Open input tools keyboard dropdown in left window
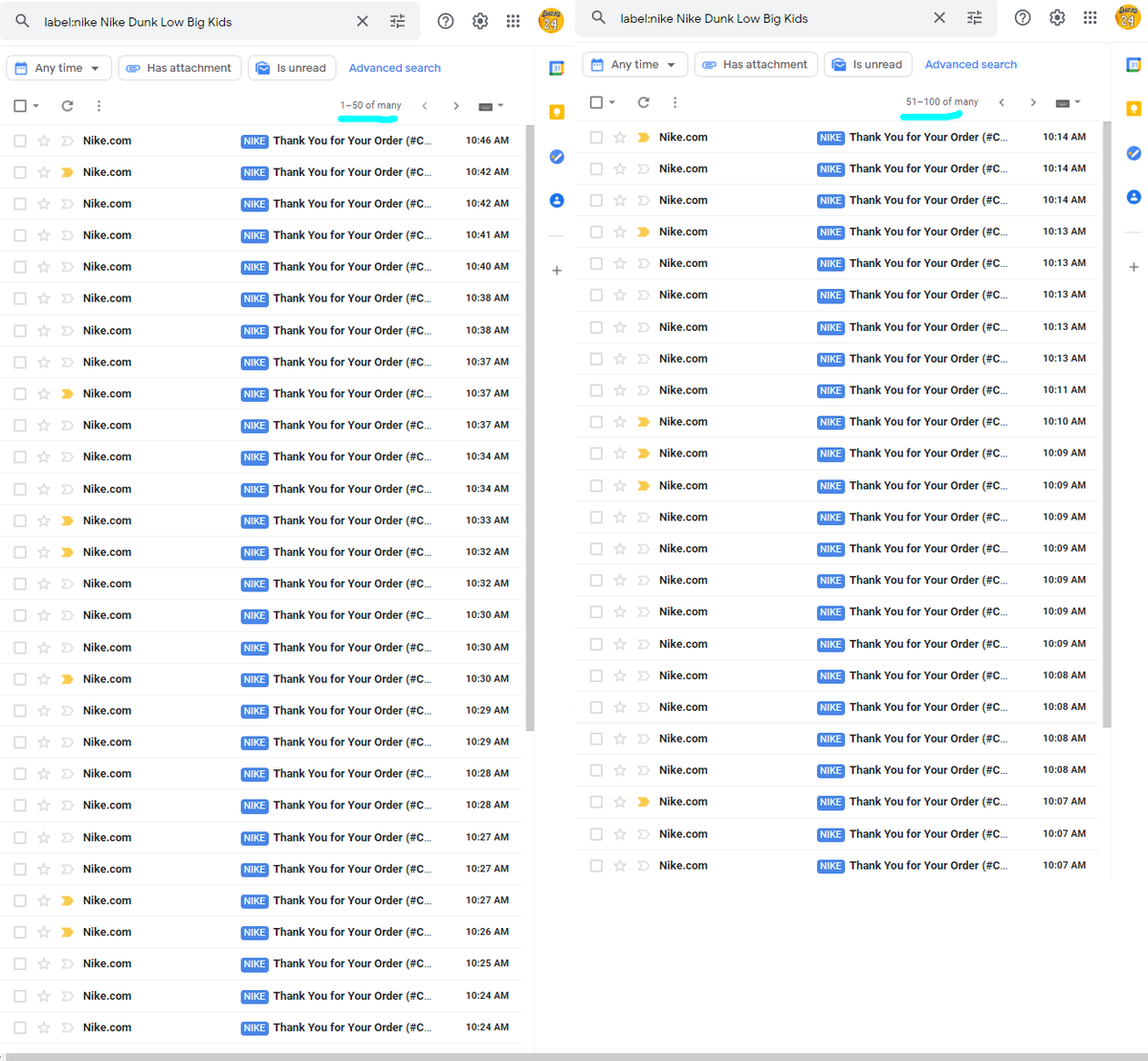 pyautogui.click(x=491, y=105)
